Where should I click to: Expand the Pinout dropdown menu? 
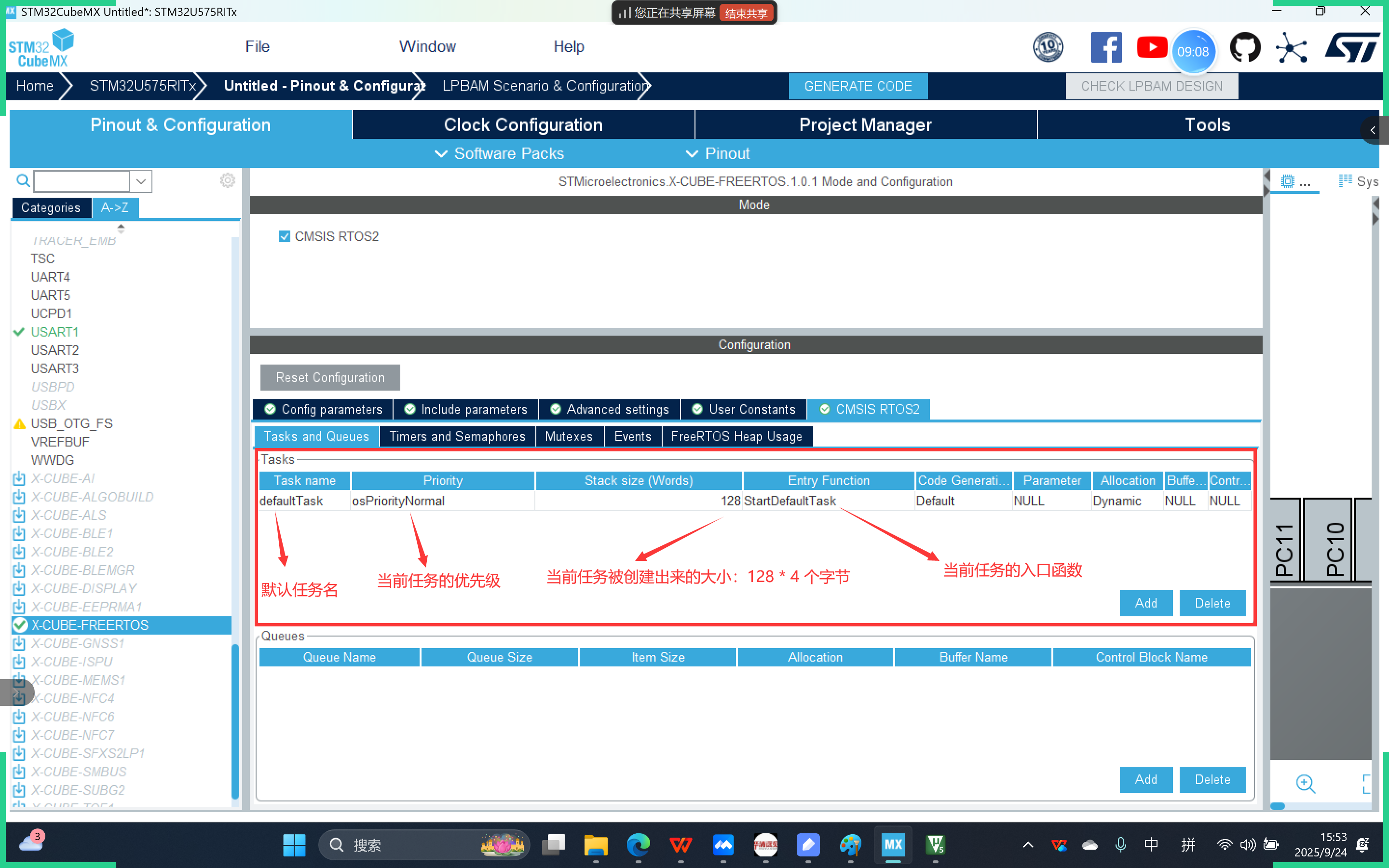(718, 154)
